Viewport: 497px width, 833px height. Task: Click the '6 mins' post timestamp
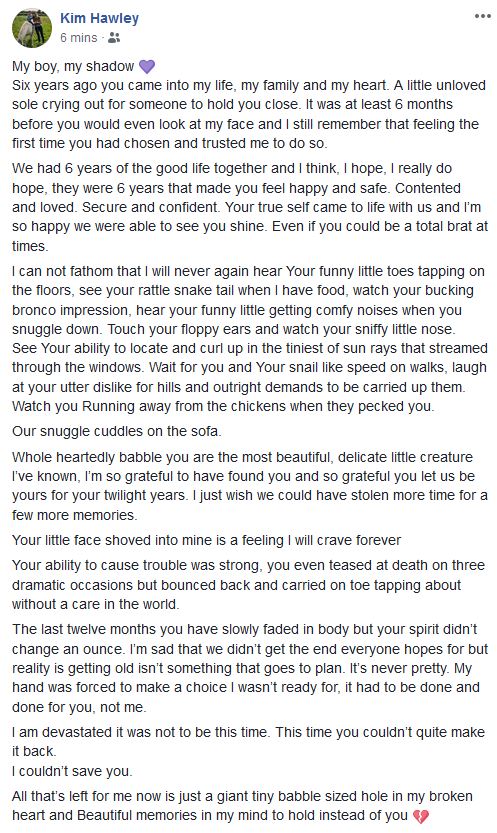[x=79, y=38]
